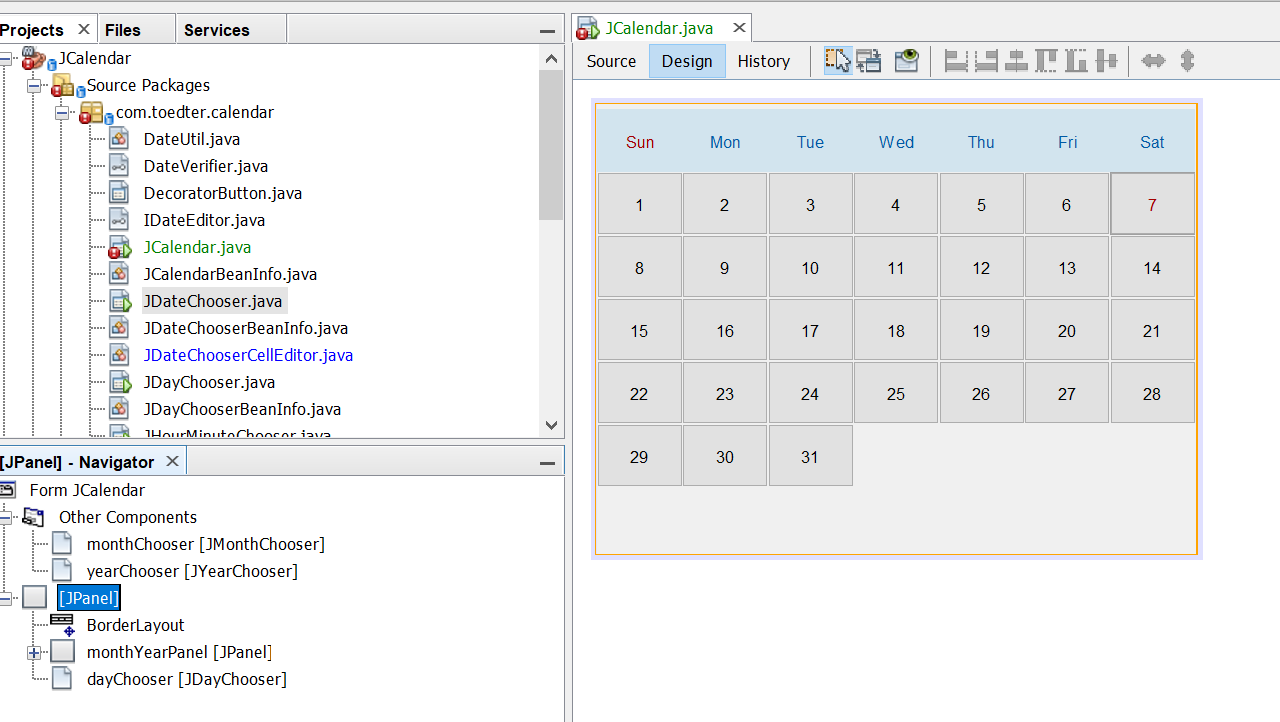Click day 1 button in calendar
Screen dimensions: 1280x722
[x=640, y=205]
